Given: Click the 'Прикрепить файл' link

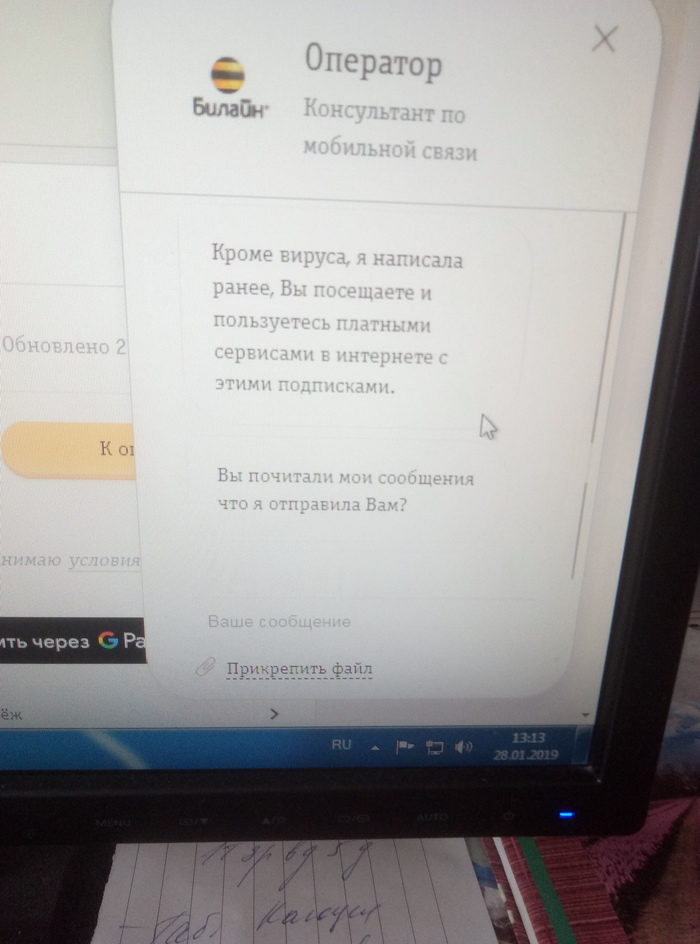Looking at the screenshot, I should pyautogui.click(x=299, y=668).
